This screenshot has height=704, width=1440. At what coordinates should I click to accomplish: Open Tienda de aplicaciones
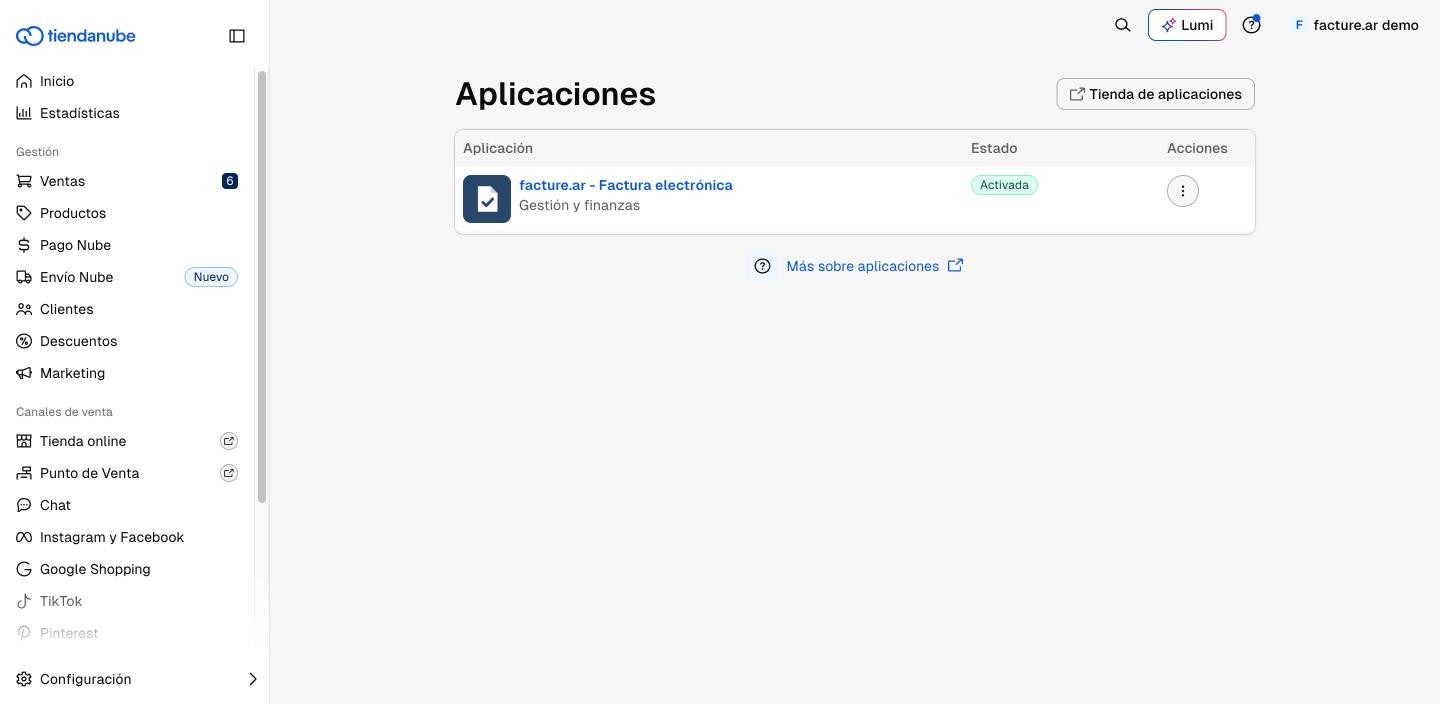point(1155,94)
